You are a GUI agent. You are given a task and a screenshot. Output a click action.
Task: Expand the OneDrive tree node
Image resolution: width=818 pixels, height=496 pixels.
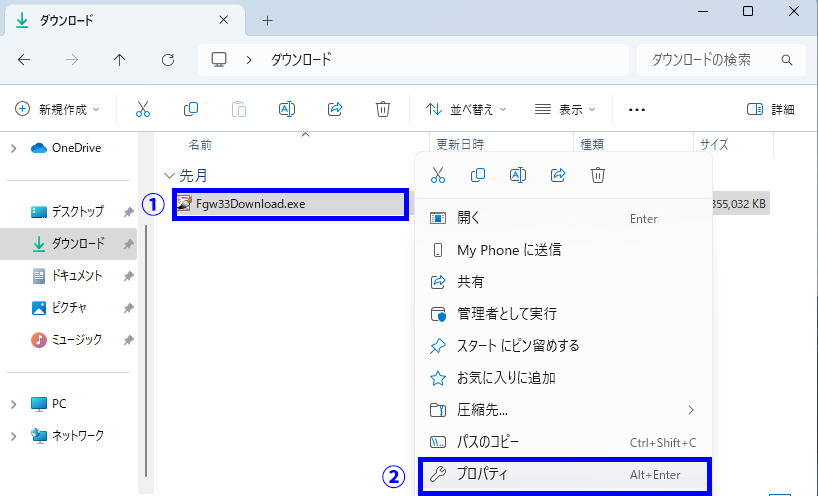click(x=13, y=148)
